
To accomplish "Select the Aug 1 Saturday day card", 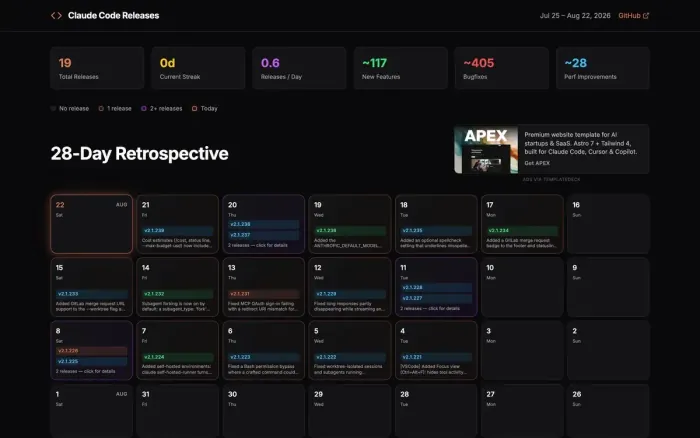I will coord(92,411).
